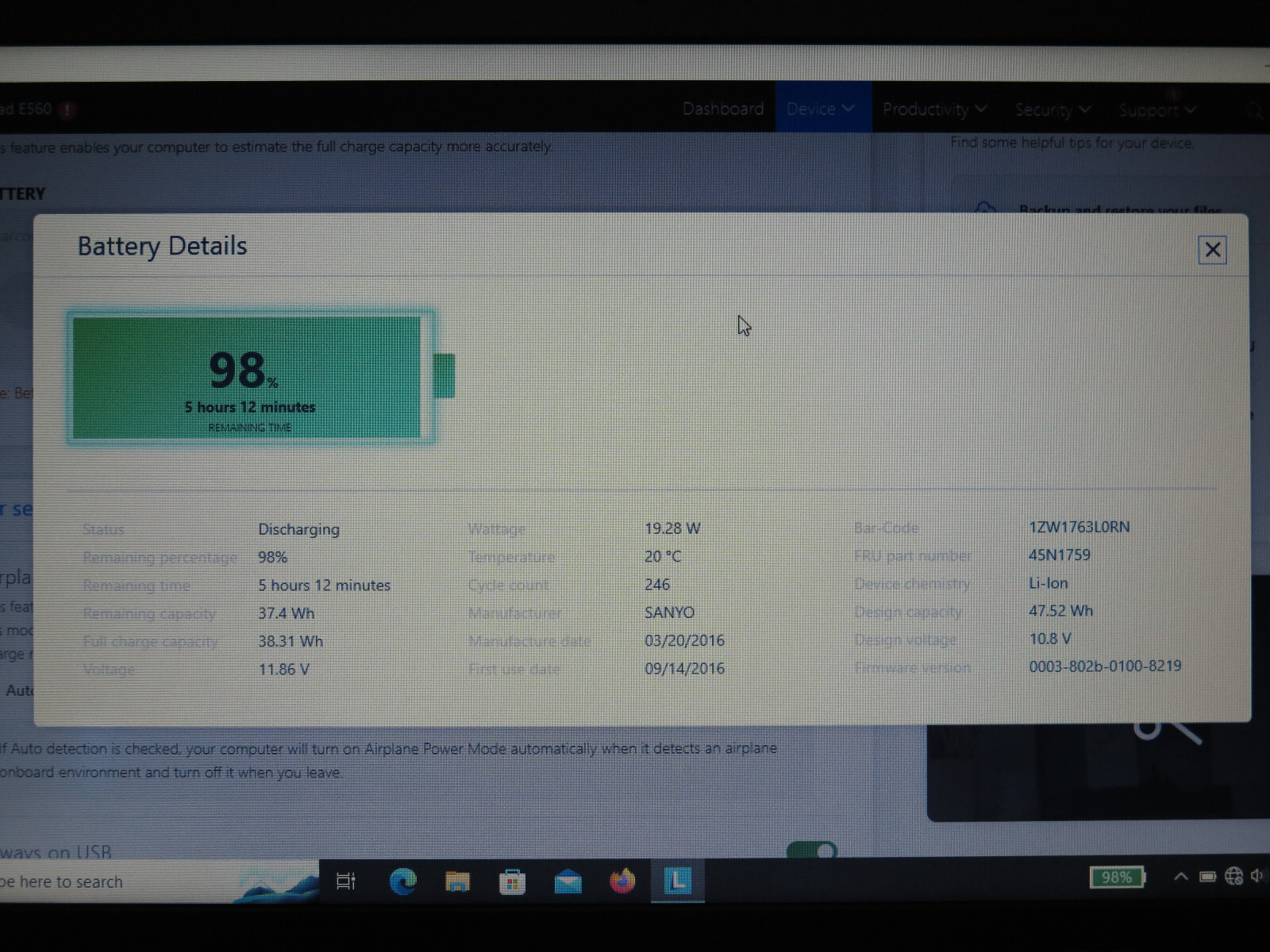Toggle the Always on USB switch

tap(812, 850)
